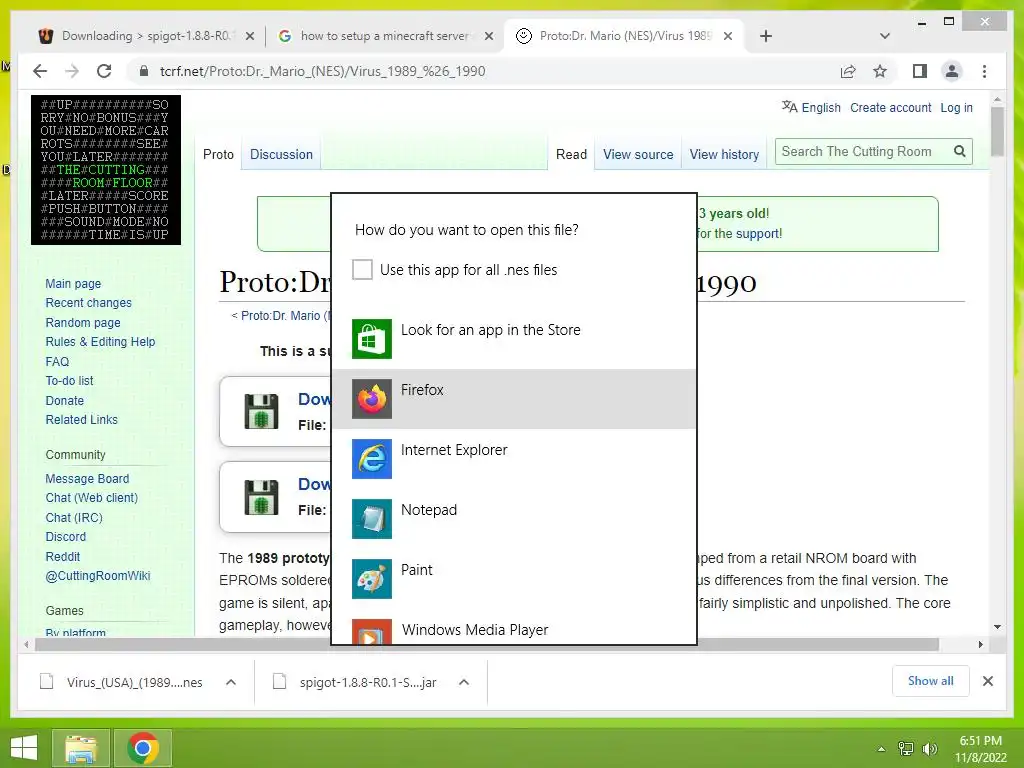Select Firefox to open the file
Viewport: 1024px width, 768px height.
(x=514, y=398)
